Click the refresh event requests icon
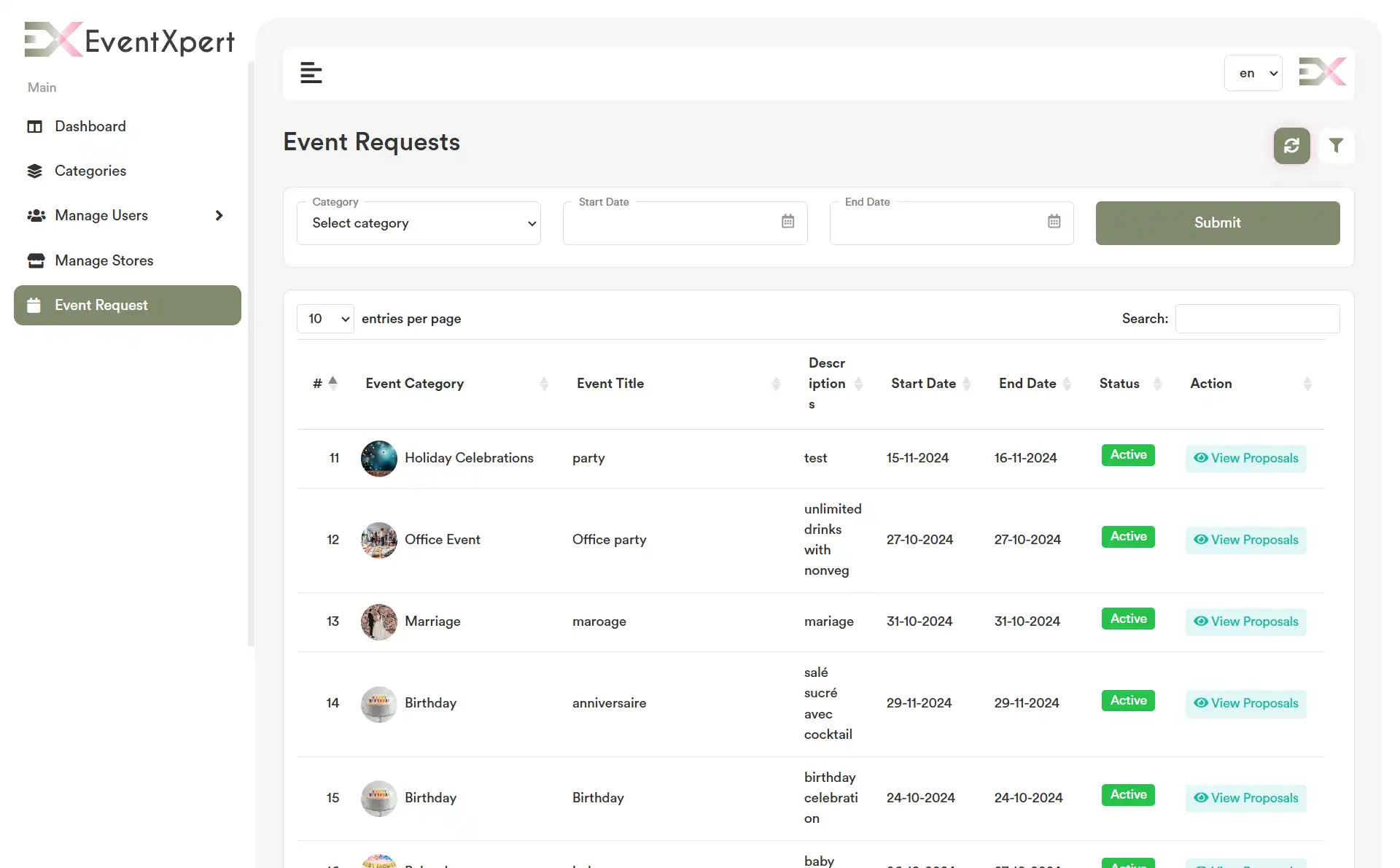1400x868 pixels. pyautogui.click(x=1291, y=146)
